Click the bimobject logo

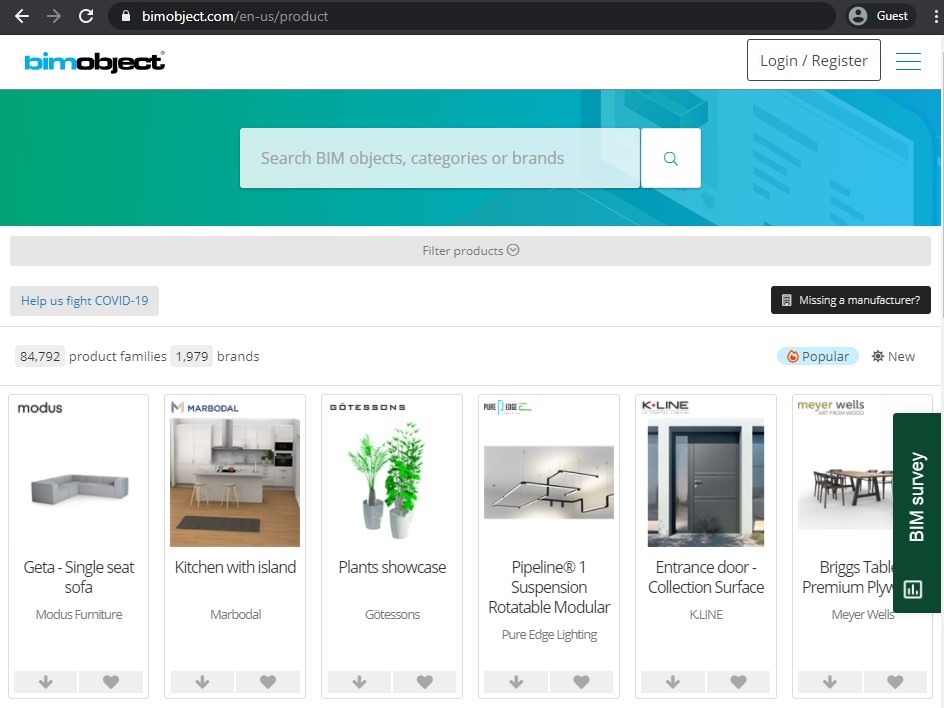(94, 60)
